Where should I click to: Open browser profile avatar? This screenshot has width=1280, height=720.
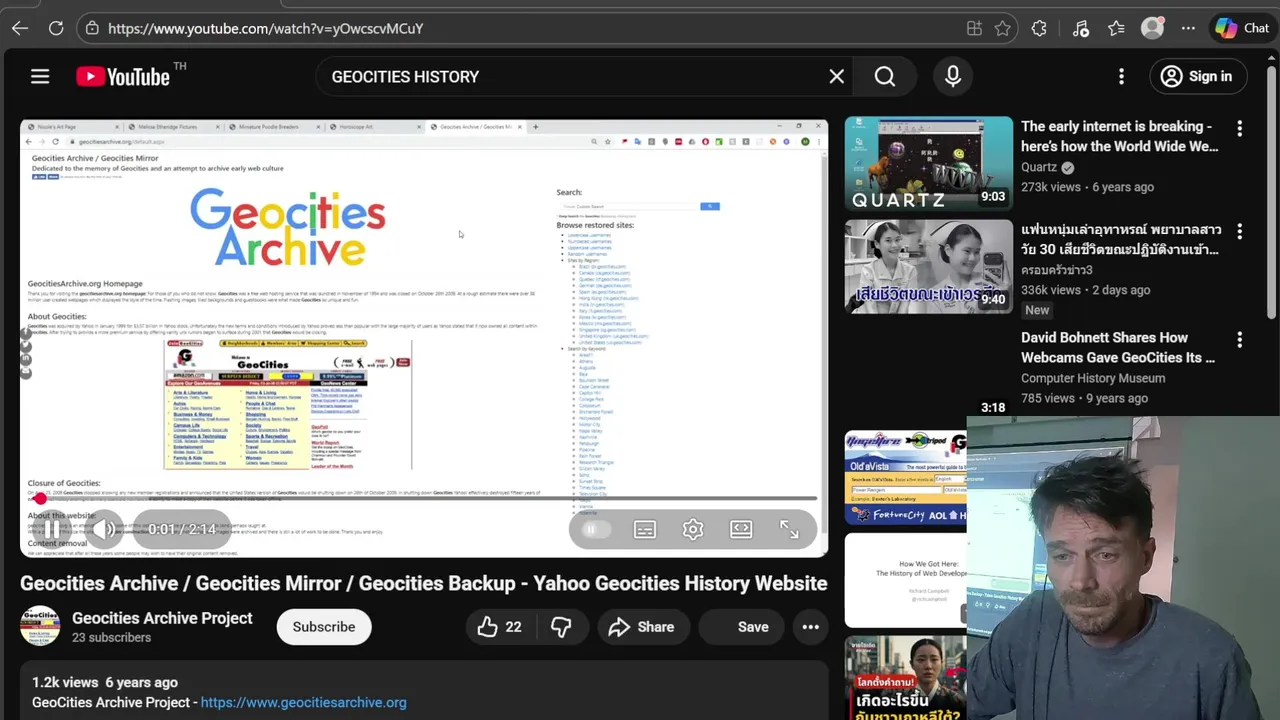click(1152, 28)
